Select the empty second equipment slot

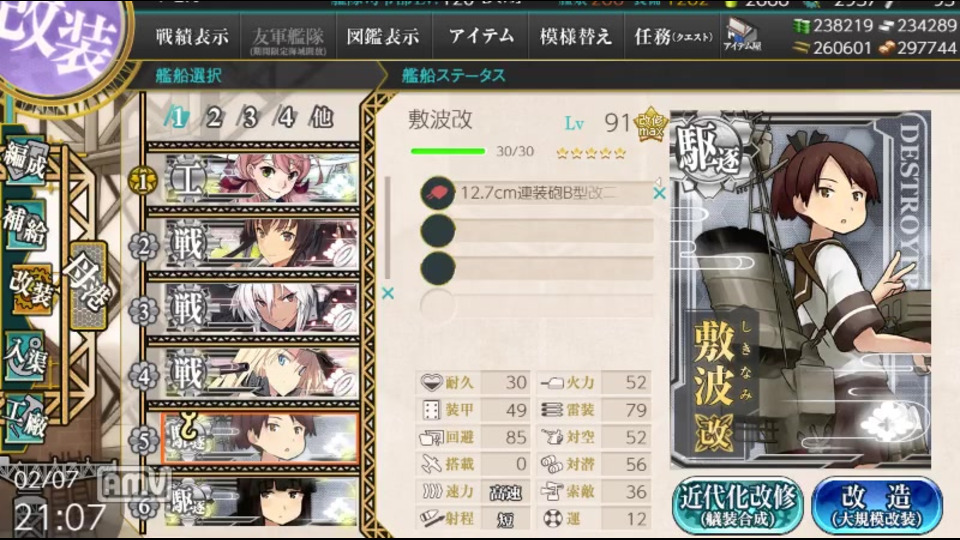[x=537, y=231]
